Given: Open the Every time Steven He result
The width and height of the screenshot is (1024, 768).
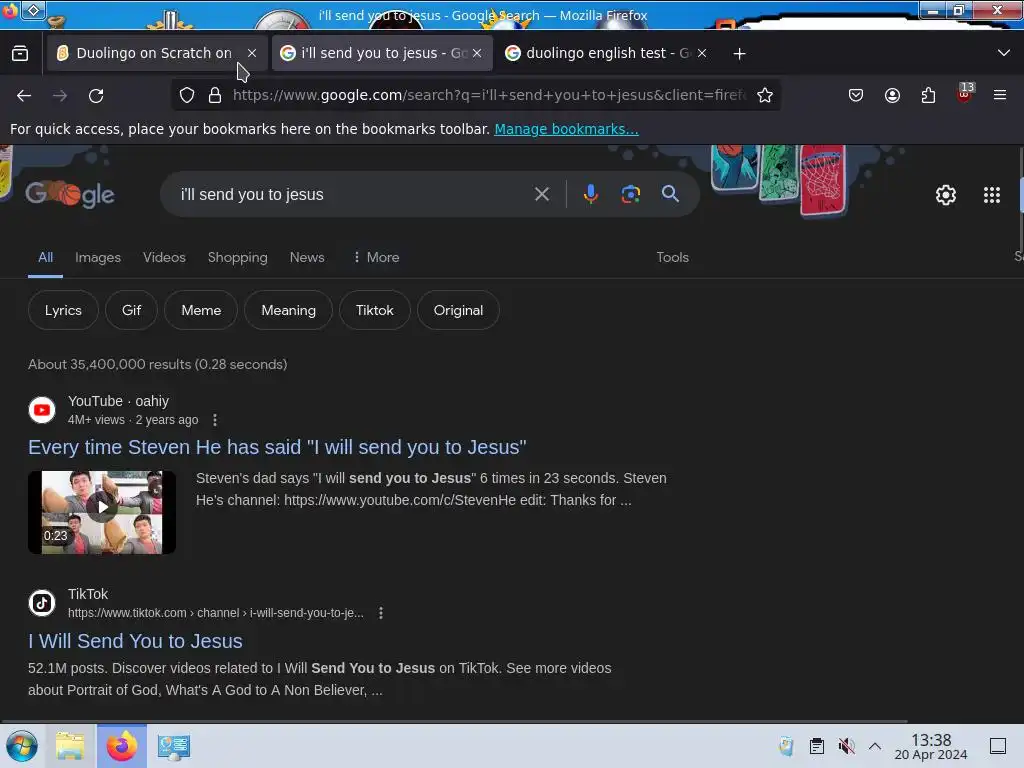Looking at the screenshot, I should pos(277,447).
